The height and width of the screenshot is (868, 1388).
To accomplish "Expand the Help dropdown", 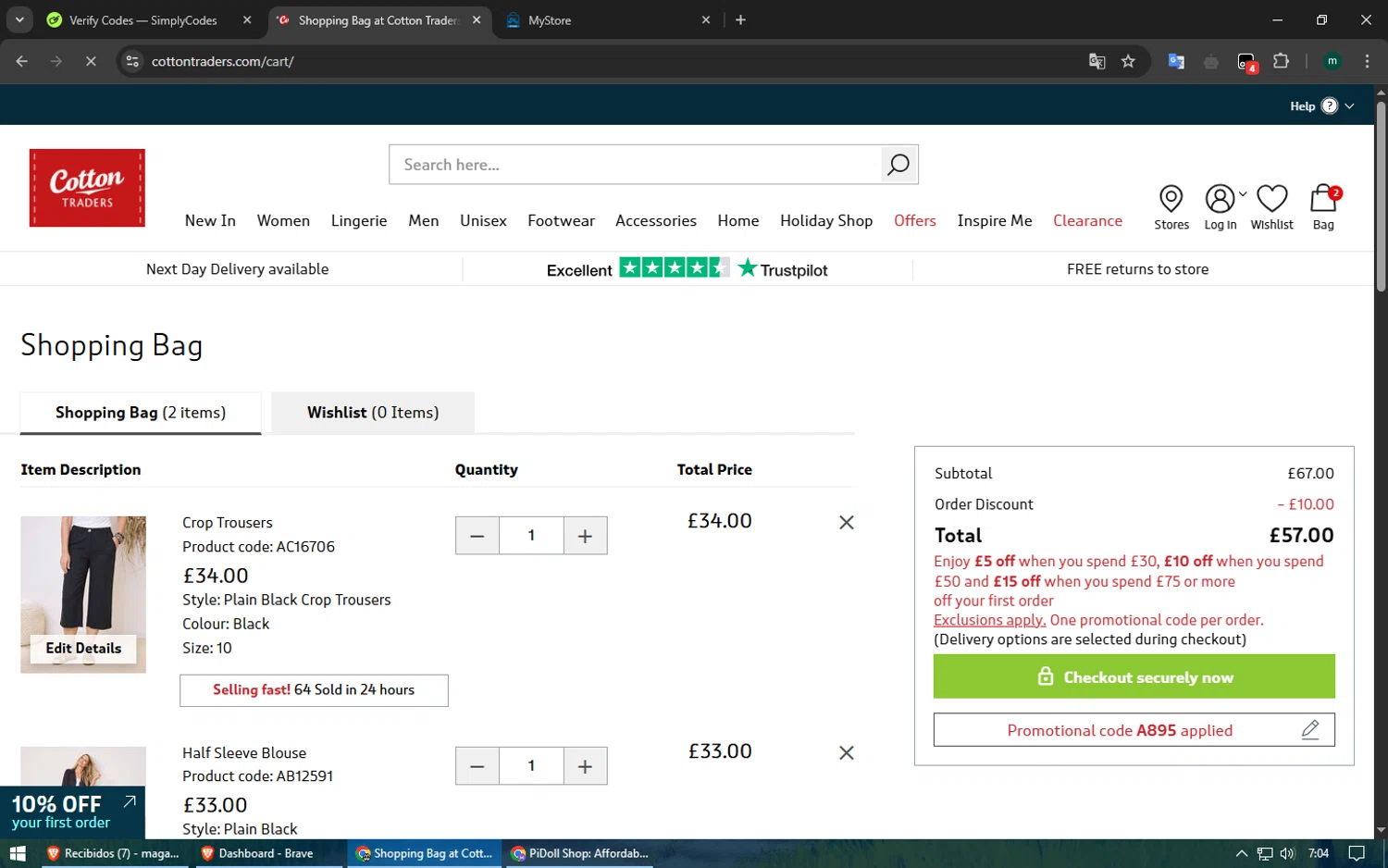I will (1322, 105).
